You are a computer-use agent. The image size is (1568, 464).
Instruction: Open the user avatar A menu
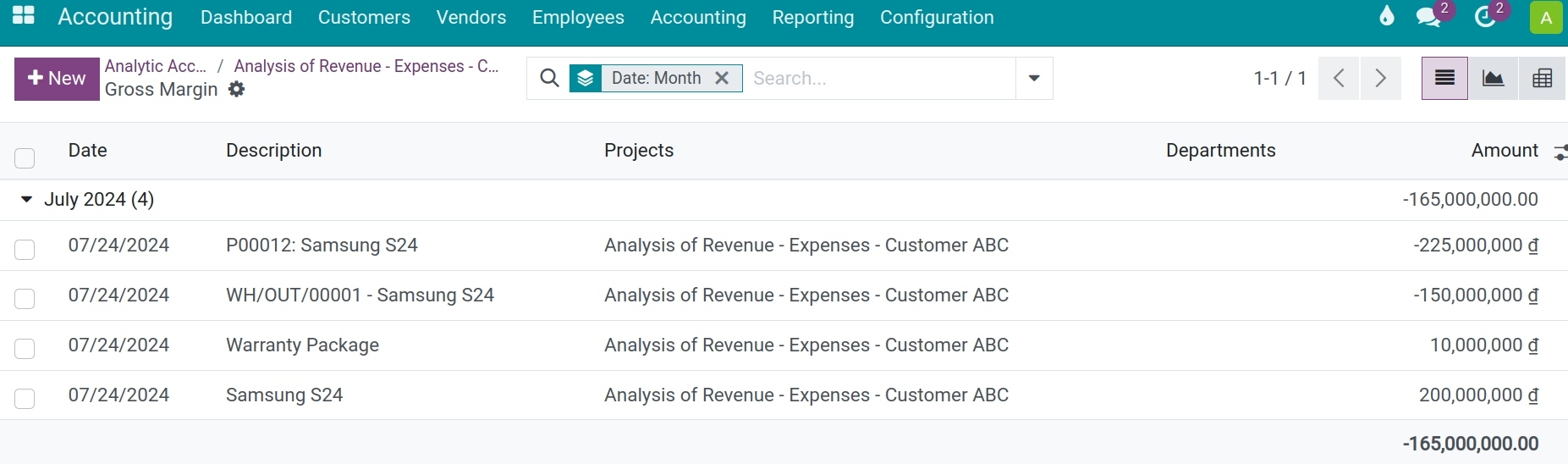coord(1546,17)
